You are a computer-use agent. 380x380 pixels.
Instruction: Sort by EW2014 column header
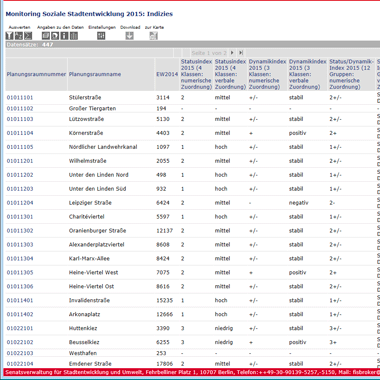(x=167, y=74)
